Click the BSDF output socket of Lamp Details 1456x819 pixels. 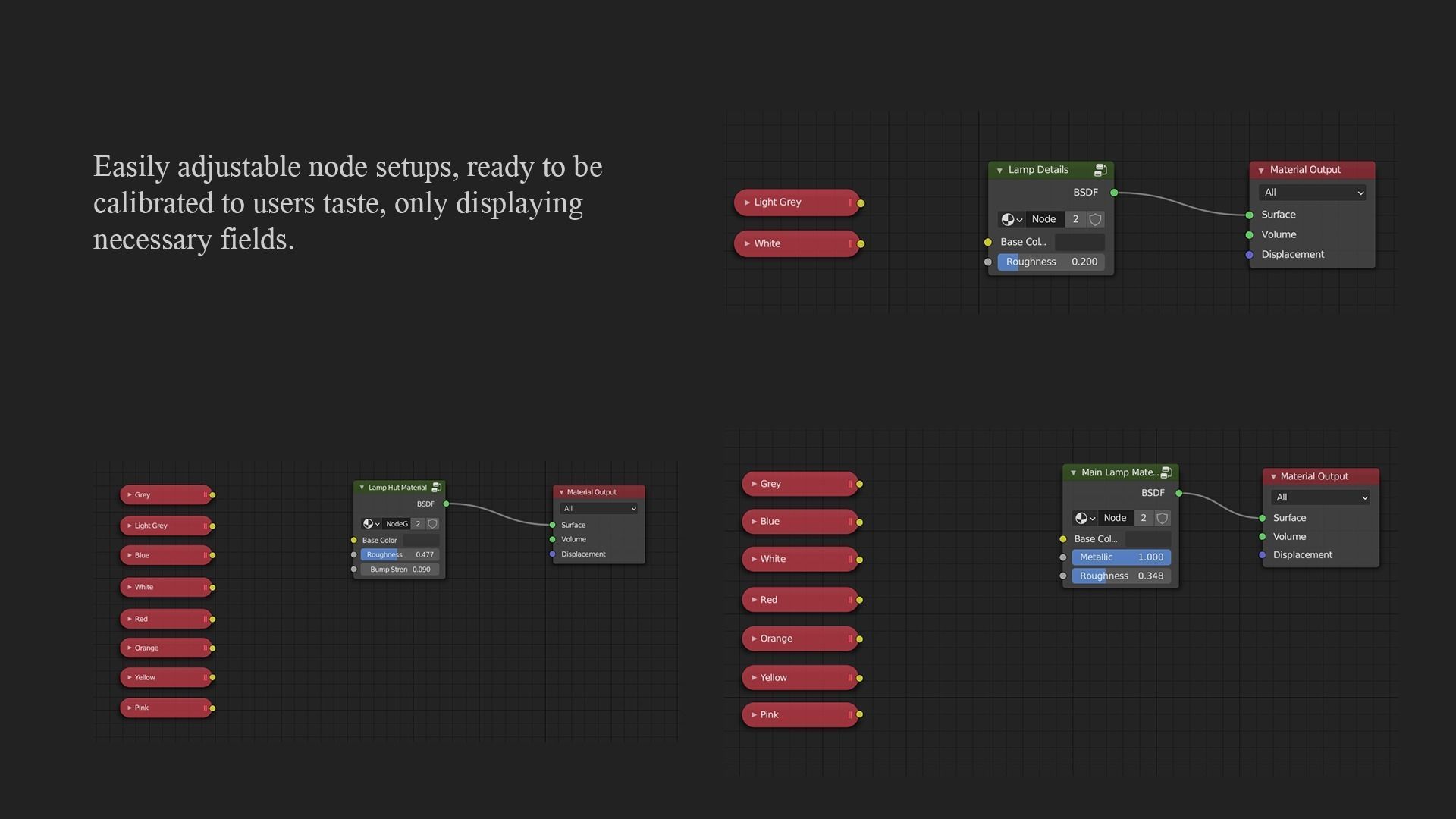coord(1114,193)
